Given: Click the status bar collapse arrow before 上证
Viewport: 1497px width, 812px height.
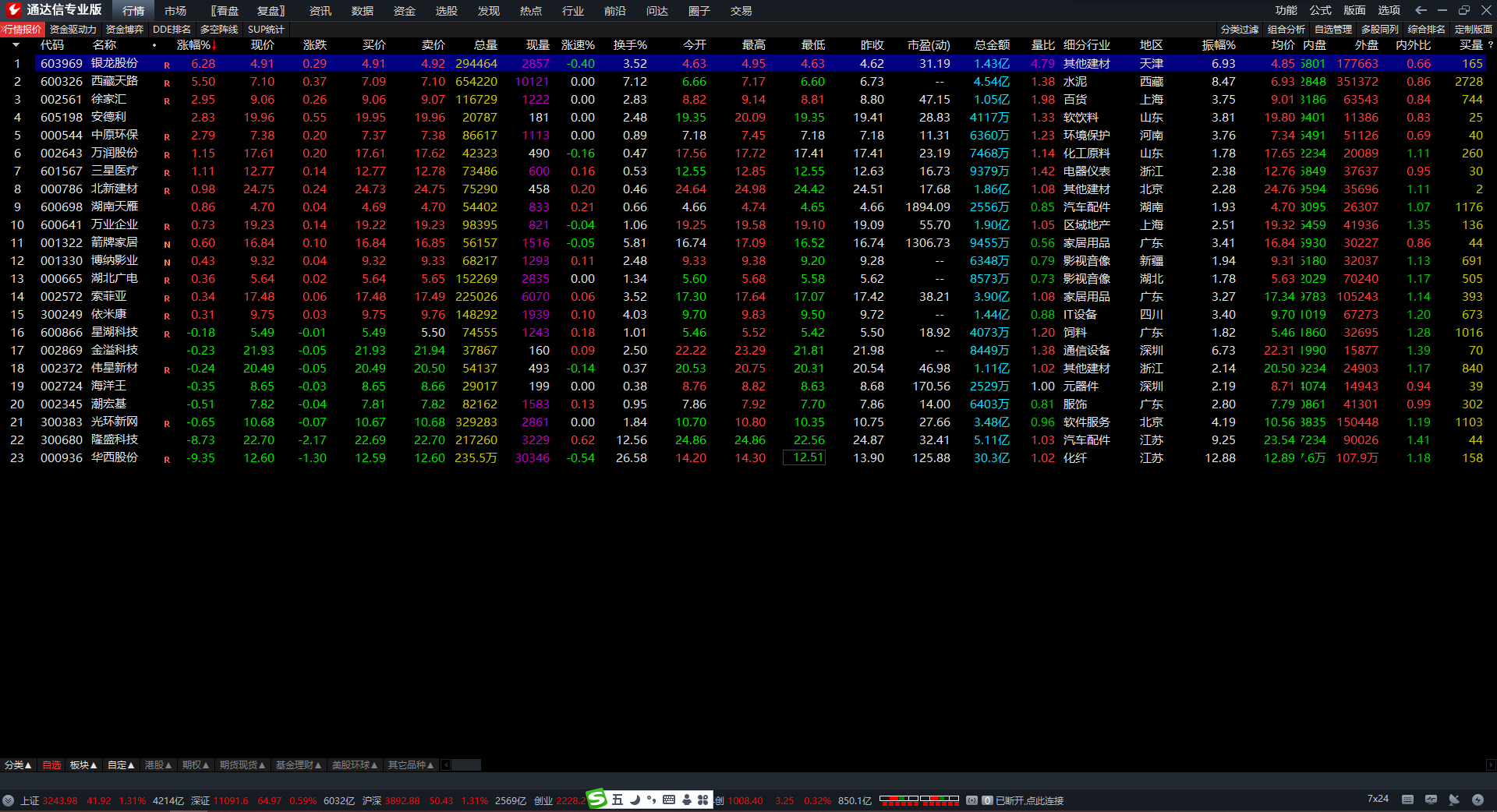Looking at the screenshot, I should [8, 800].
